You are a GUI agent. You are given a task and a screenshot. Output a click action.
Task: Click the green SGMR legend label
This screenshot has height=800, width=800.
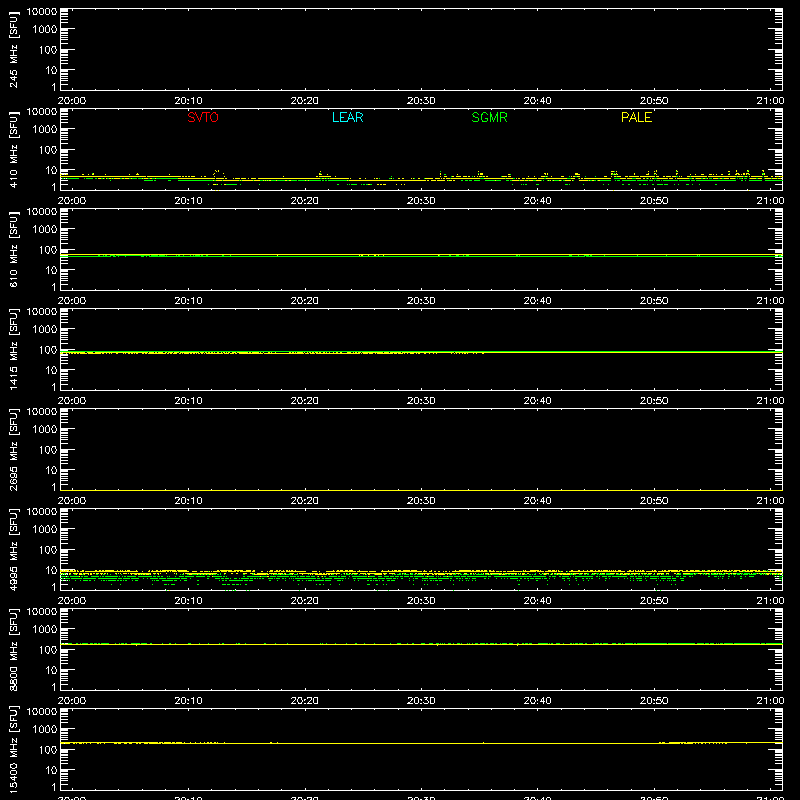(x=489, y=117)
